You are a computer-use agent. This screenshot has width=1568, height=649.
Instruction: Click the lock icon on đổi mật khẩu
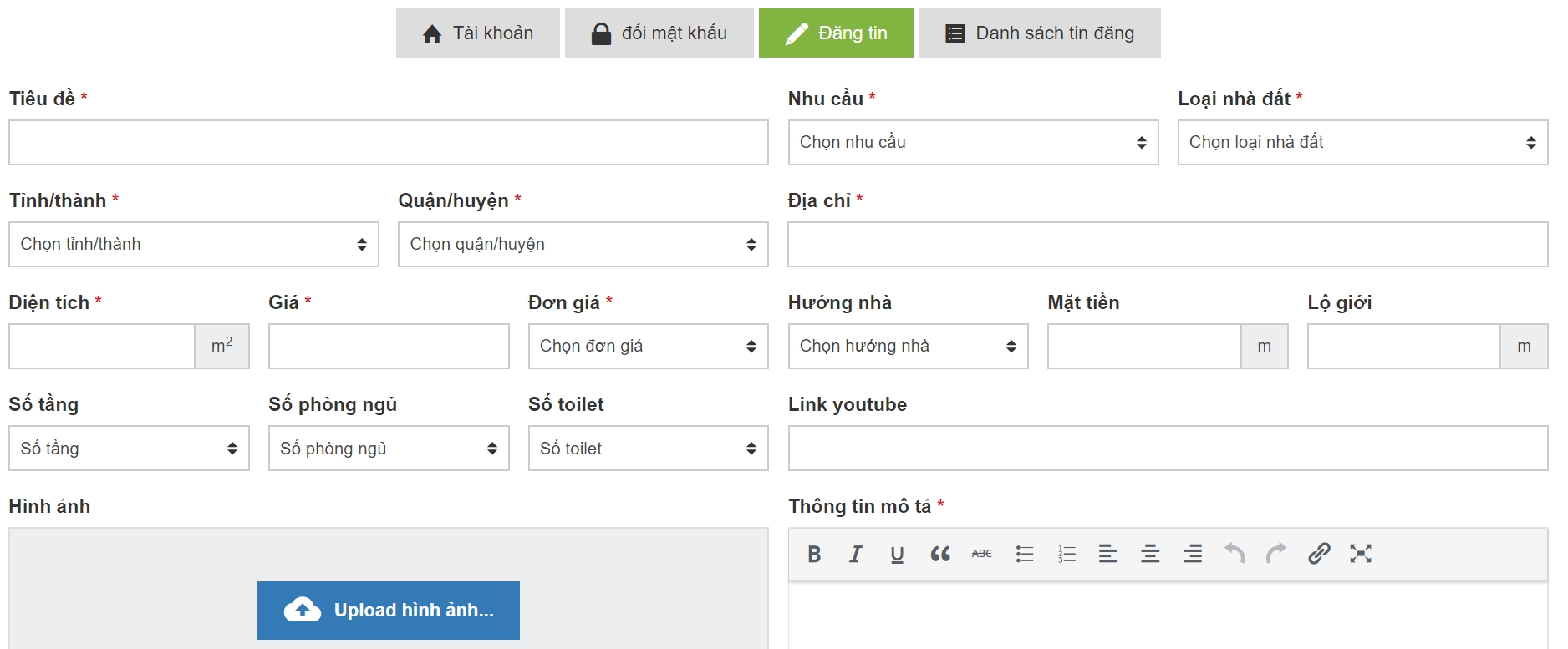click(x=601, y=33)
